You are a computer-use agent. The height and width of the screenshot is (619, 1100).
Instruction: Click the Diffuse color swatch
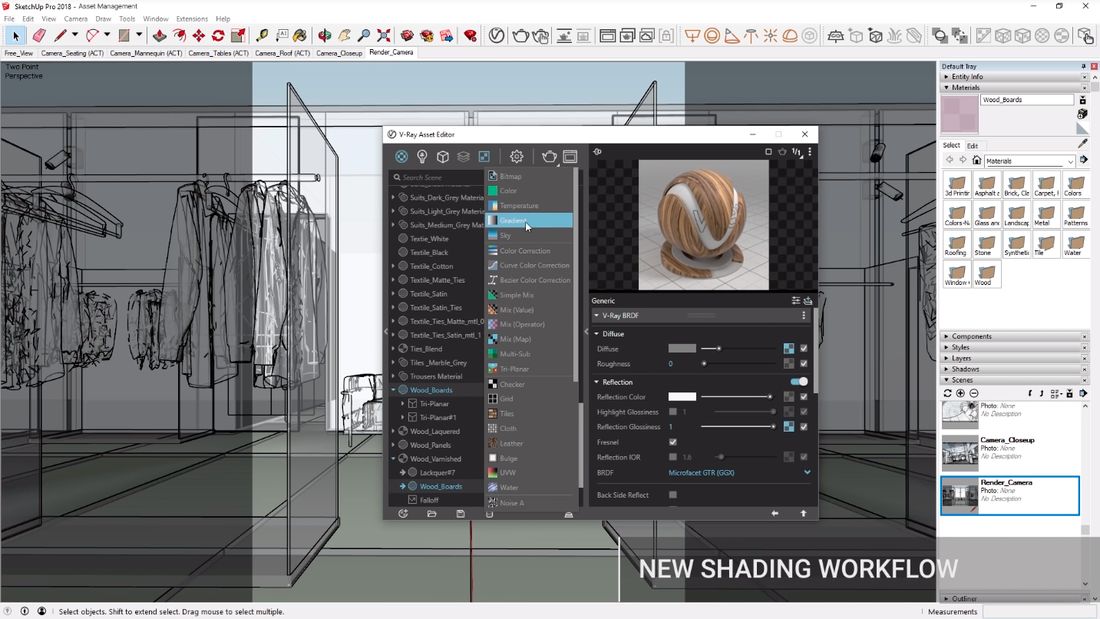682,348
